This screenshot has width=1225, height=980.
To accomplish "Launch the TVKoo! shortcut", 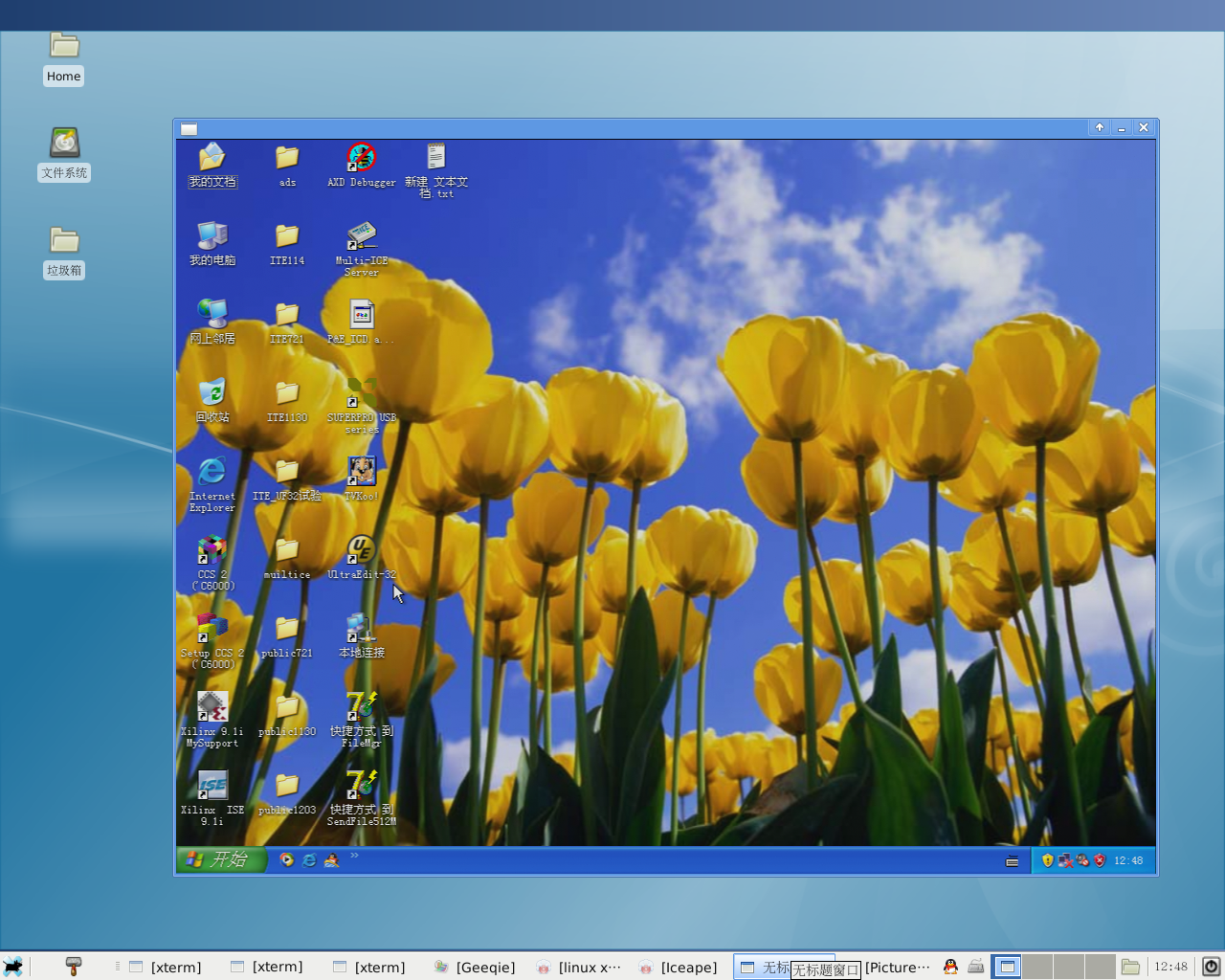I will point(361,479).
